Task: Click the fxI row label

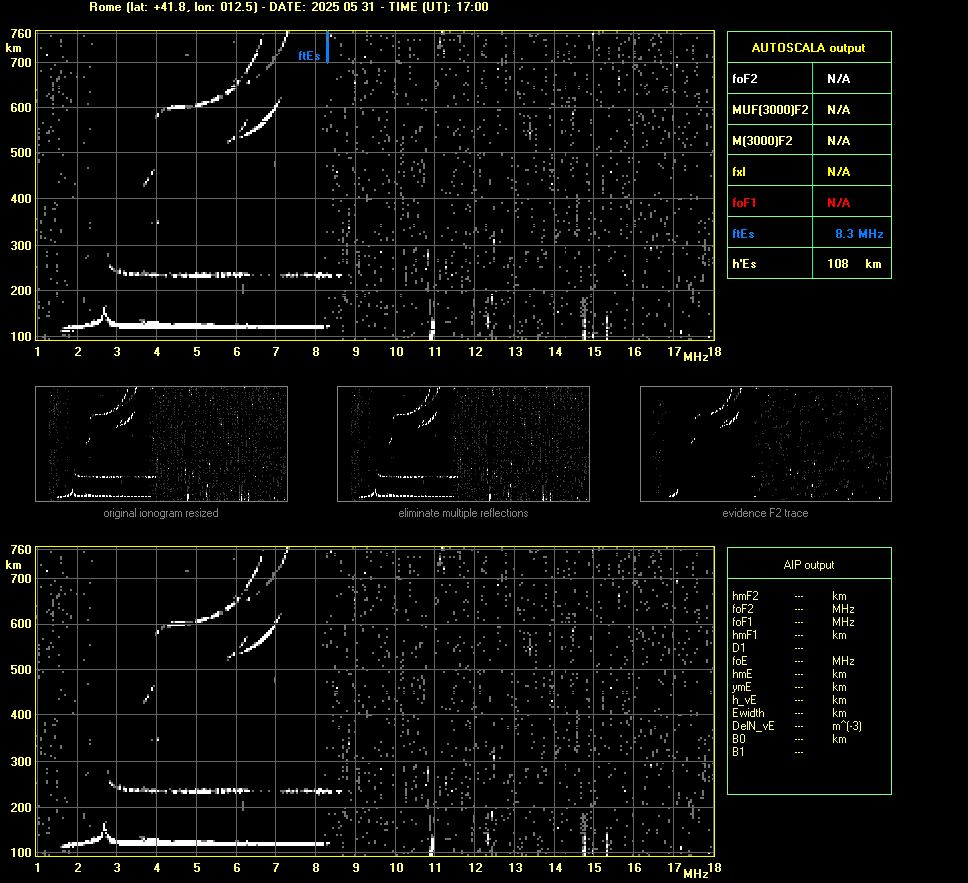Action: (738, 172)
